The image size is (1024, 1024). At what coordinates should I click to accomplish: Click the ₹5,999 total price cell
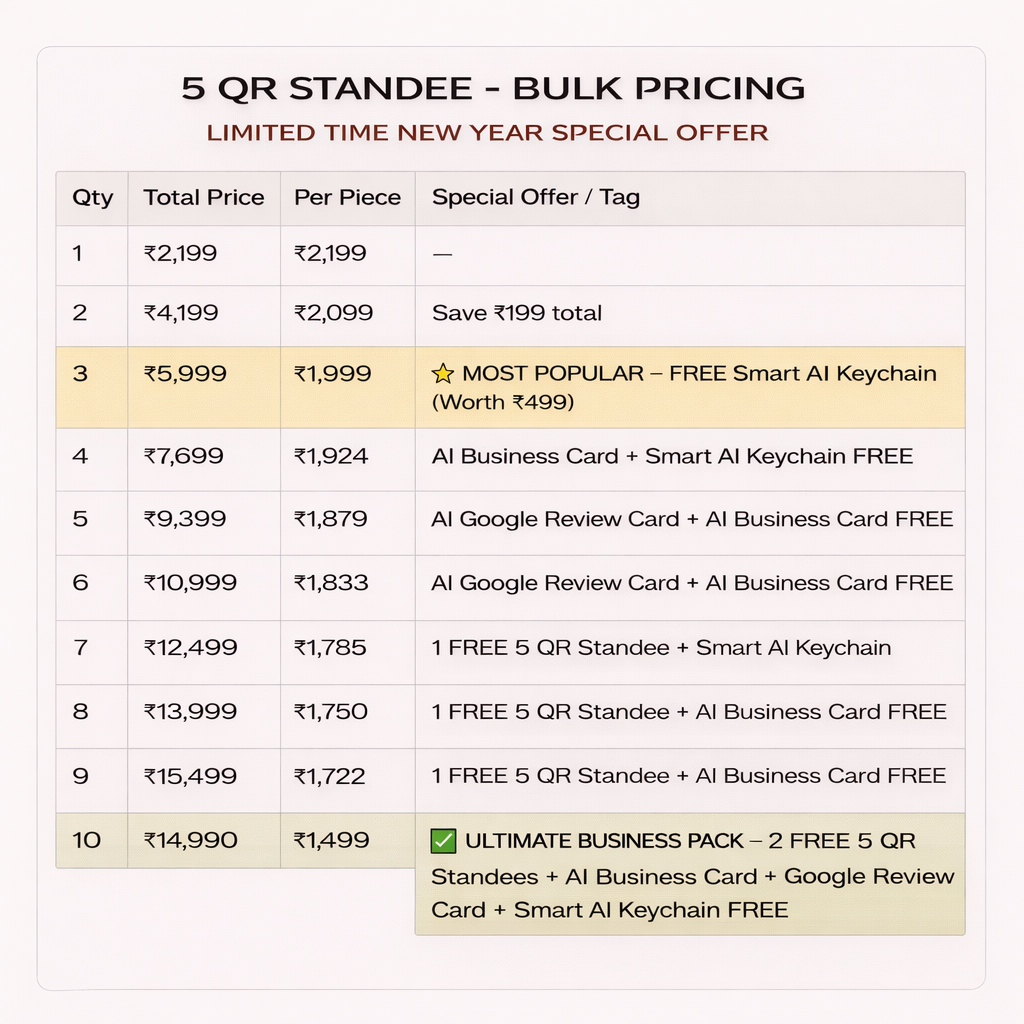pyautogui.click(x=185, y=374)
